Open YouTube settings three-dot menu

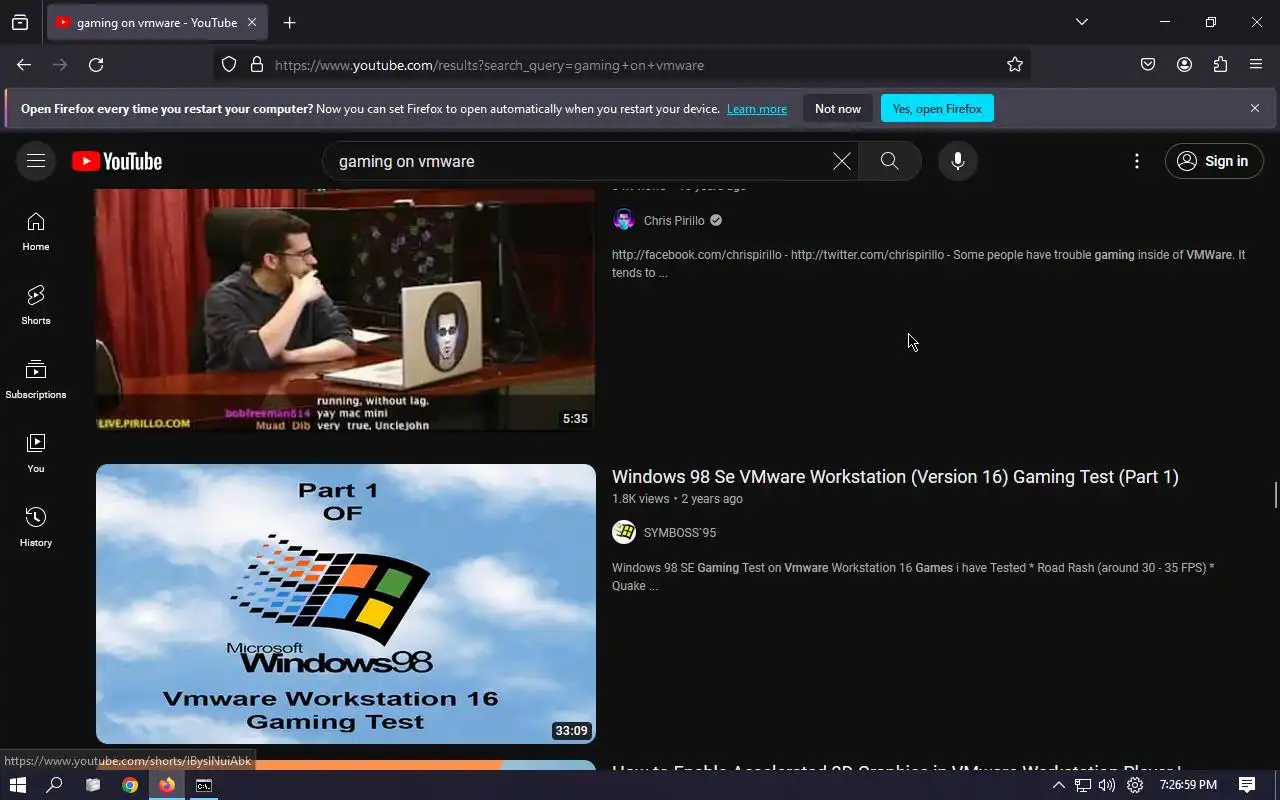click(1137, 161)
